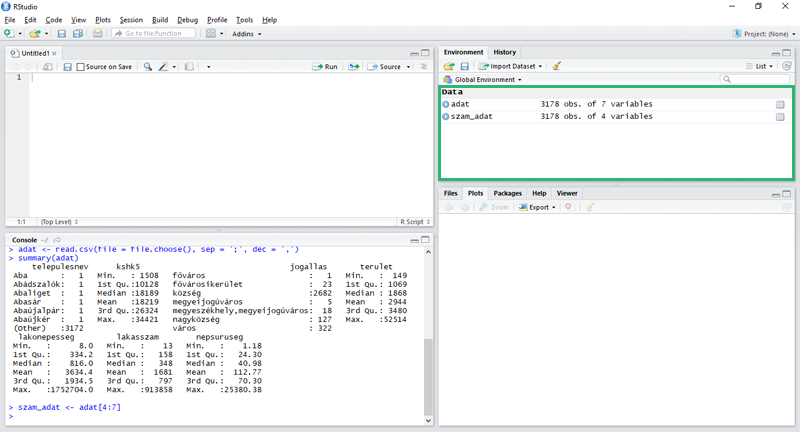The height and width of the screenshot is (432, 800).
Task: Open the Tools menu
Action: coord(244,20)
